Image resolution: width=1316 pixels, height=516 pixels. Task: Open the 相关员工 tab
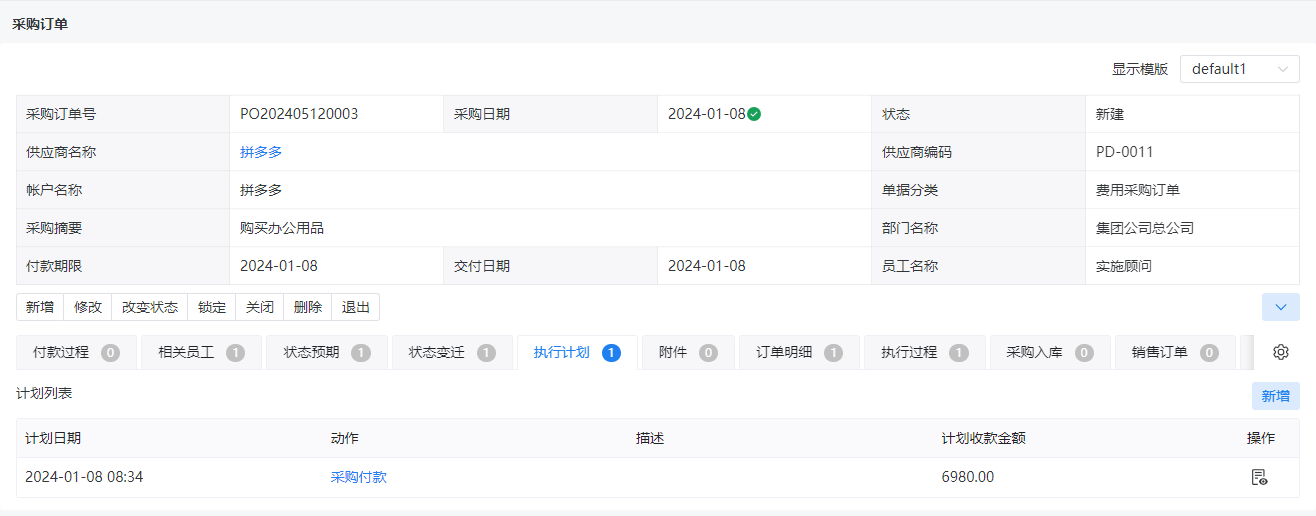pyautogui.click(x=201, y=352)
